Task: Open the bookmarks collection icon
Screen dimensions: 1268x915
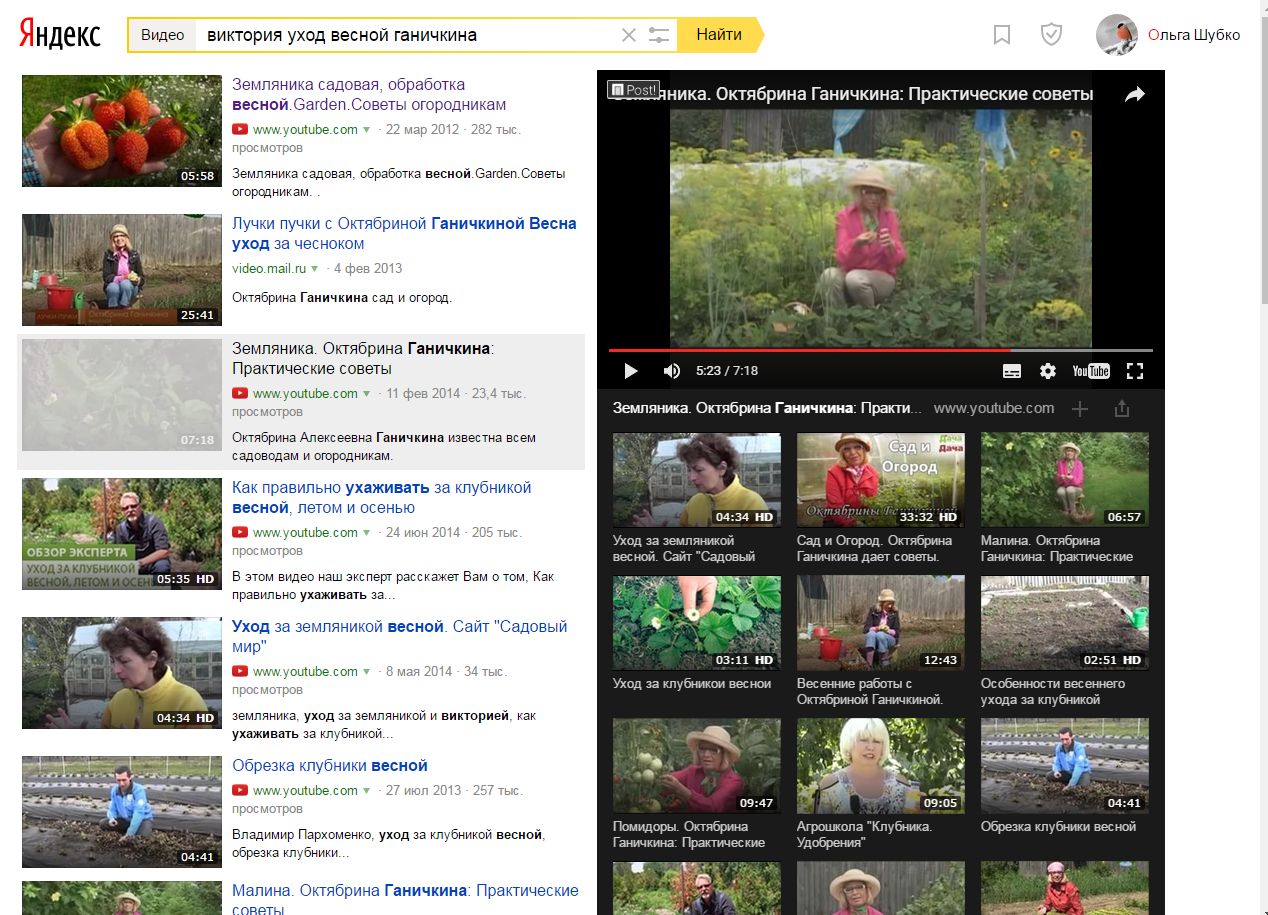Action: pyautogui.click(x=1002, y=35)
